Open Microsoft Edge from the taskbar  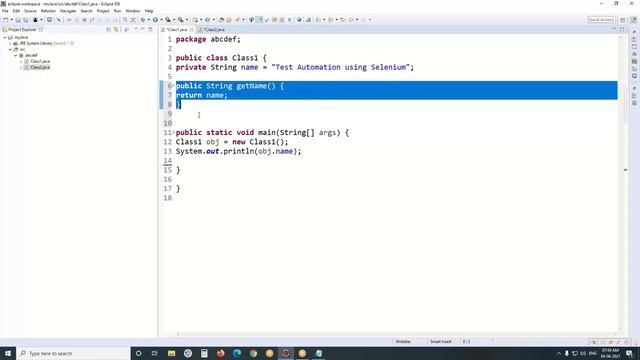point(237,353)
